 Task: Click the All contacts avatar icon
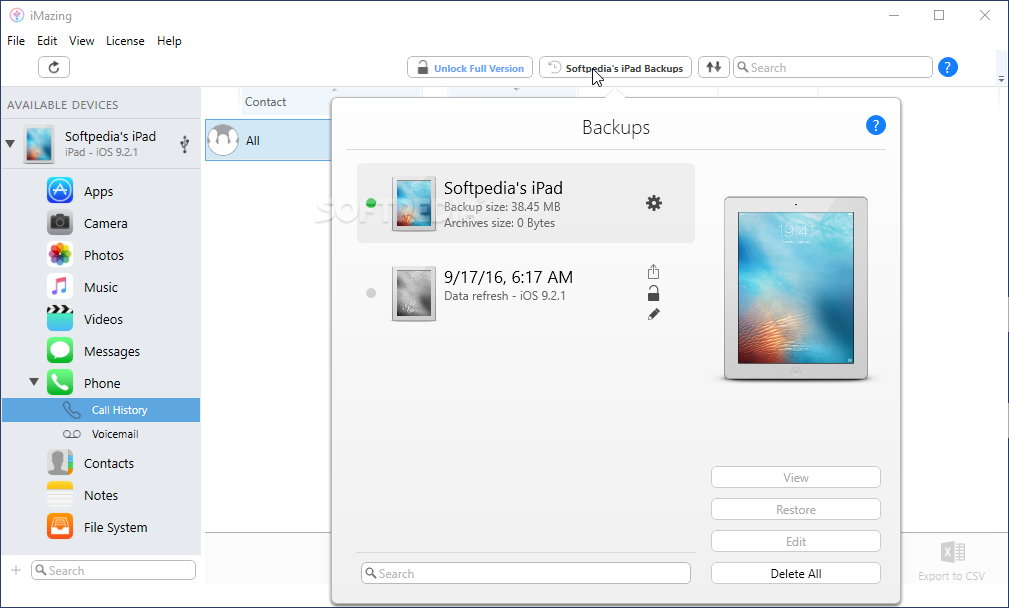pos(223,140)
